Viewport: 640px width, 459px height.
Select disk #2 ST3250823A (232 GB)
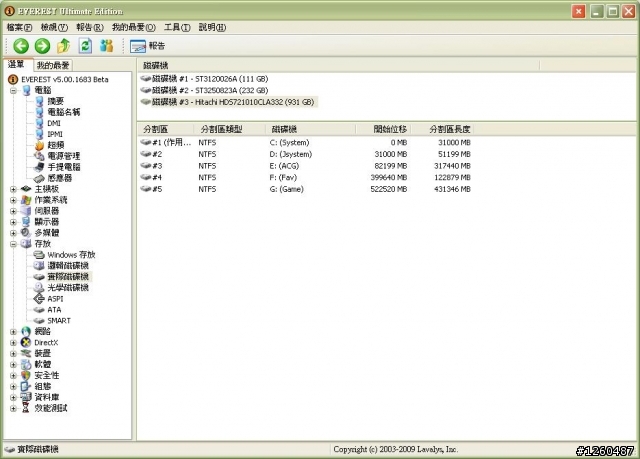point(204,90)
